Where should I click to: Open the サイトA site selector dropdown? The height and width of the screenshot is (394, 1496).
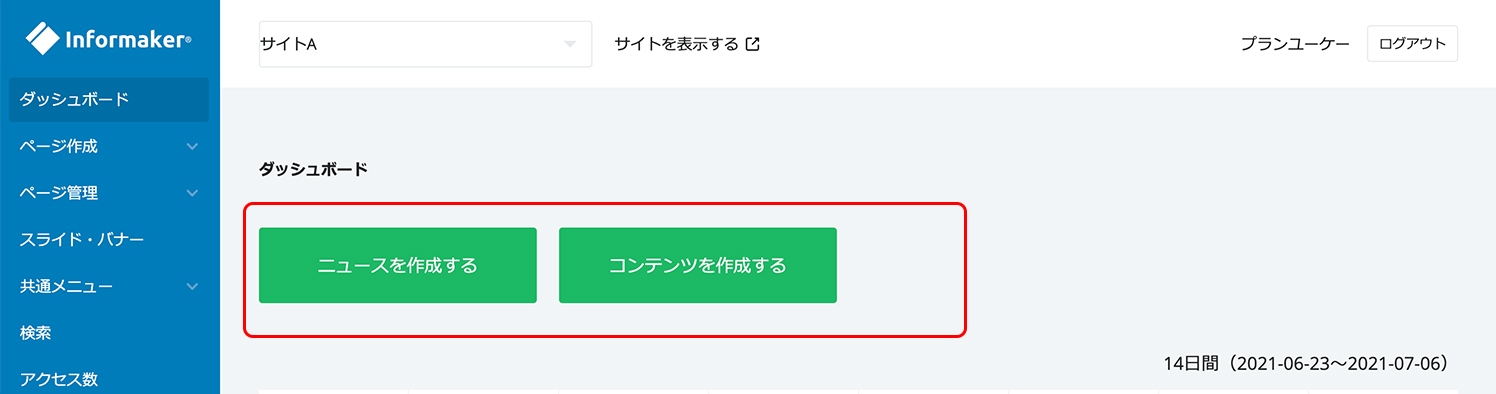(x=425, y=44)
